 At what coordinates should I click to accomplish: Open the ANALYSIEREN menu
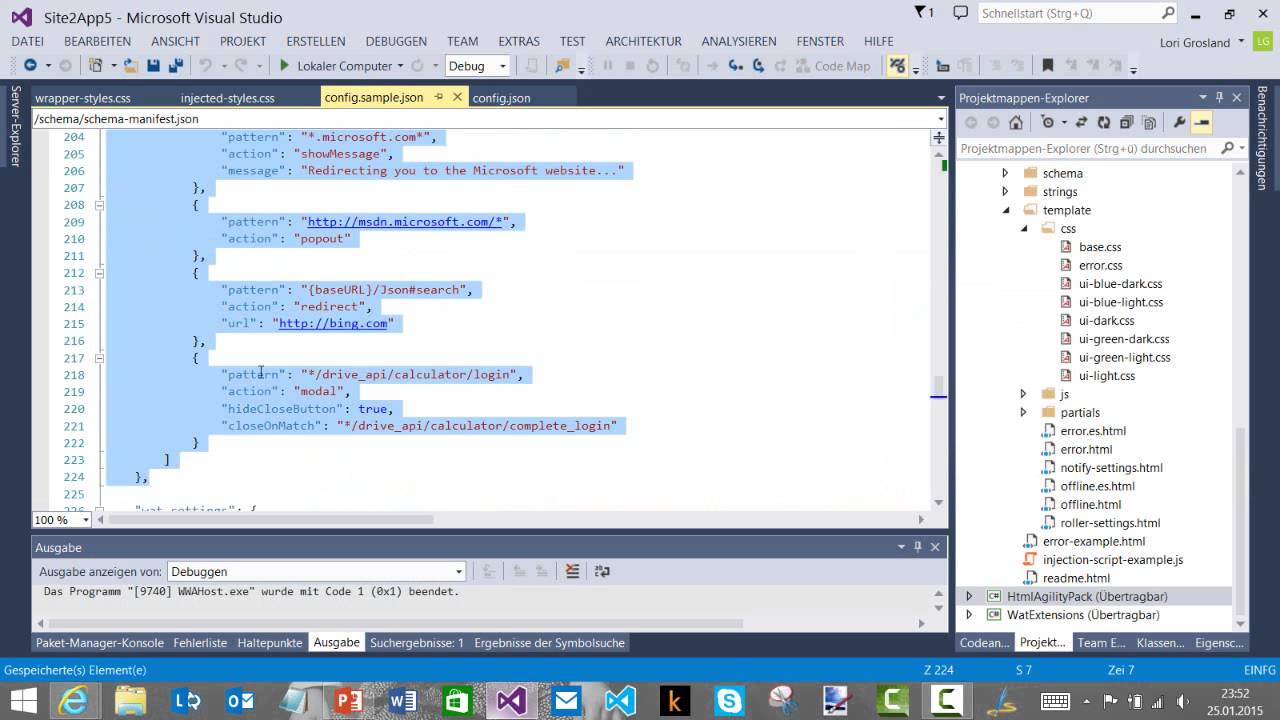pos(739,41)
